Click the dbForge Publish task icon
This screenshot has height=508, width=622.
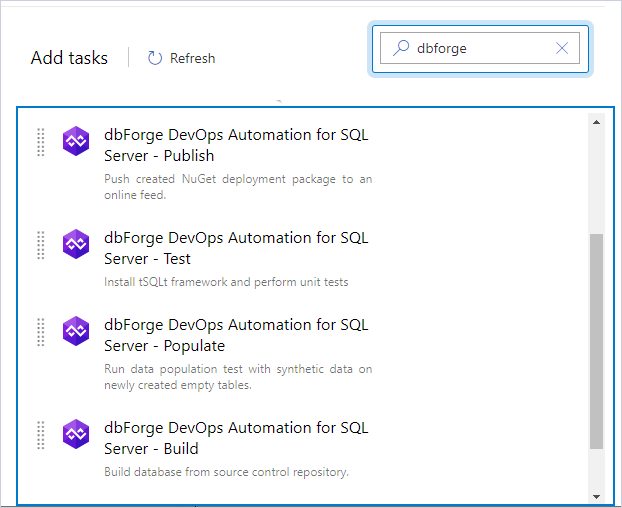pyautogui.click(x=76, y=141)
